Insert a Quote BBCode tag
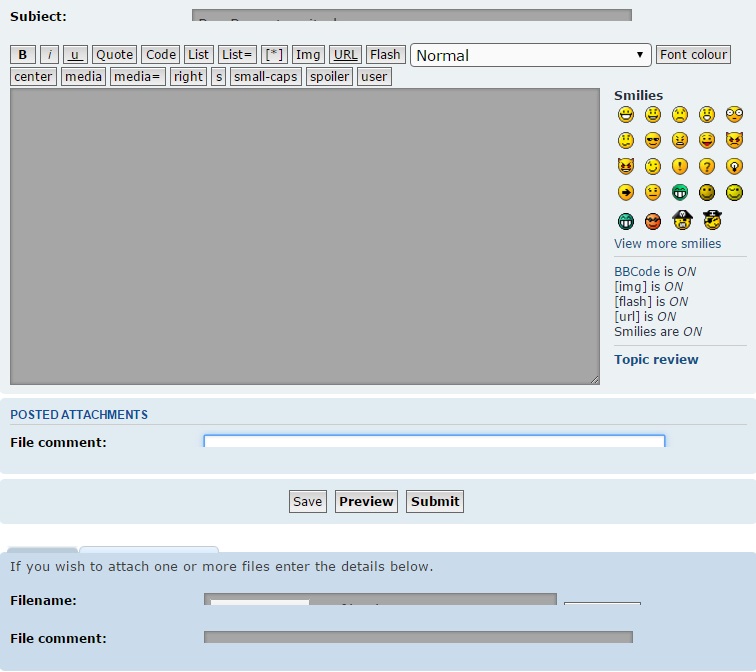Image resolution: width=756 pixels, height=672 pixels. [x=114, y=54]
